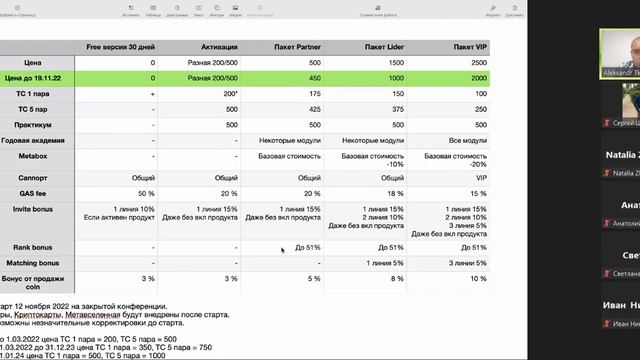
Task: Click muted mic icon beside Natalia
Action: coord(607,173)
